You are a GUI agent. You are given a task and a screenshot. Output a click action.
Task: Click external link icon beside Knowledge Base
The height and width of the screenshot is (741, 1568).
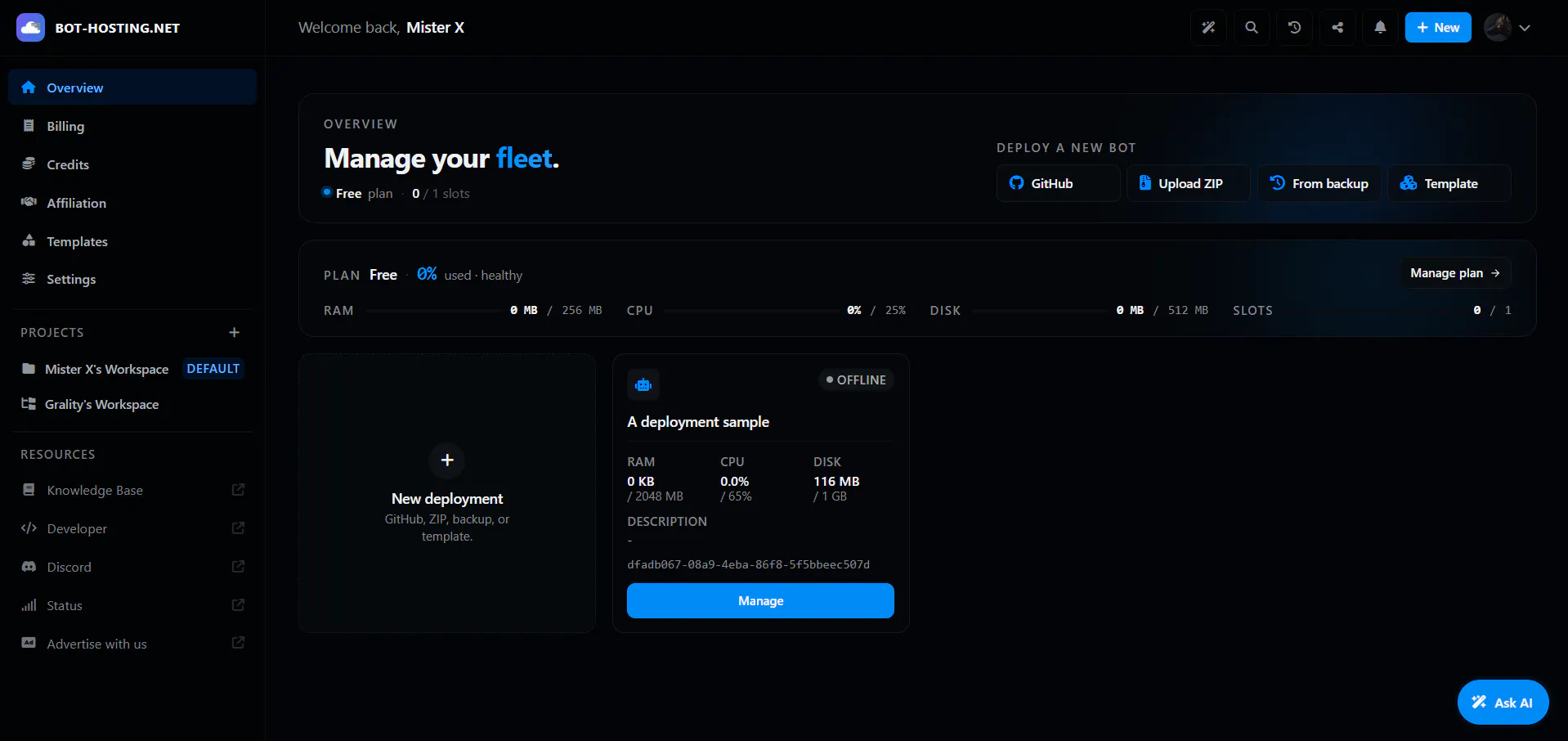point(238,489)
